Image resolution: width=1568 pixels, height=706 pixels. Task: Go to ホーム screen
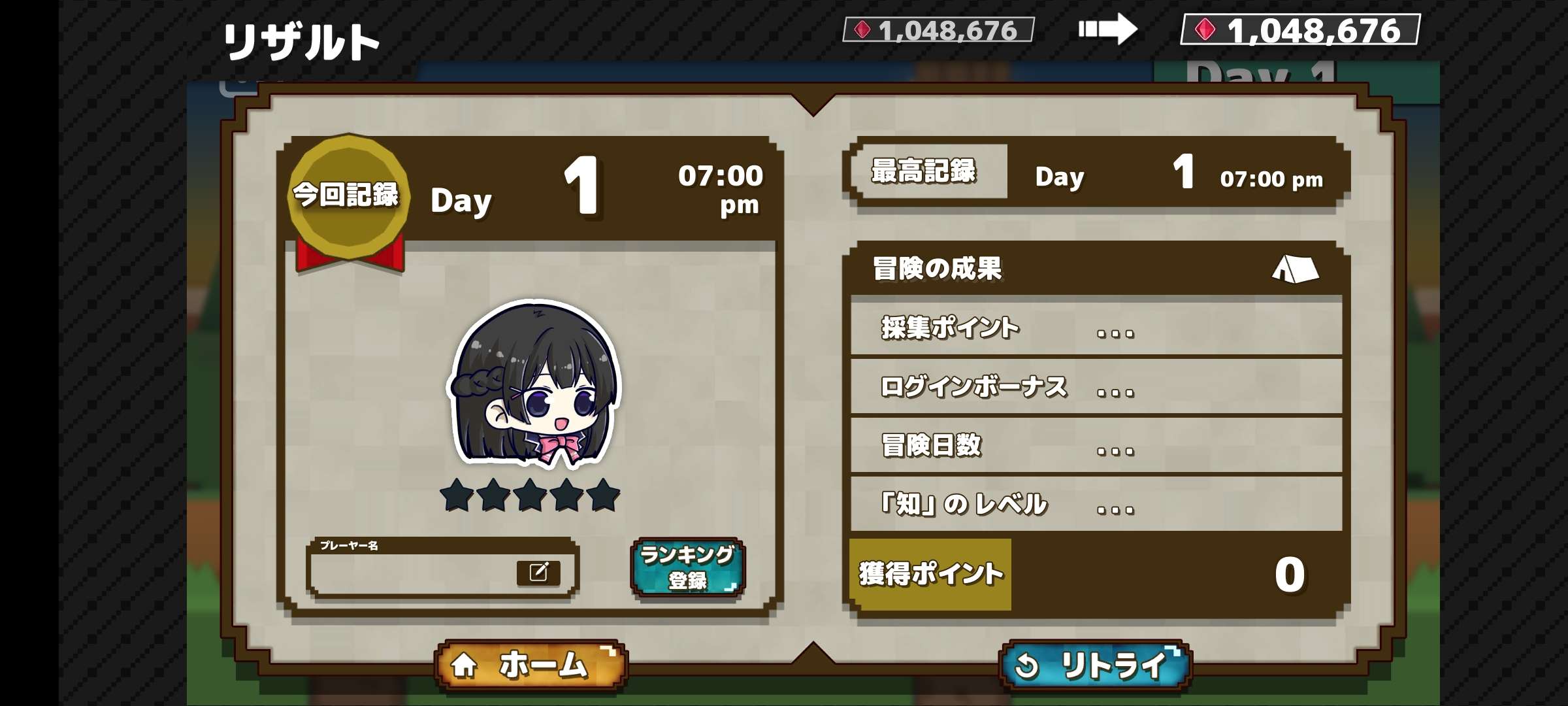point(531,665)
